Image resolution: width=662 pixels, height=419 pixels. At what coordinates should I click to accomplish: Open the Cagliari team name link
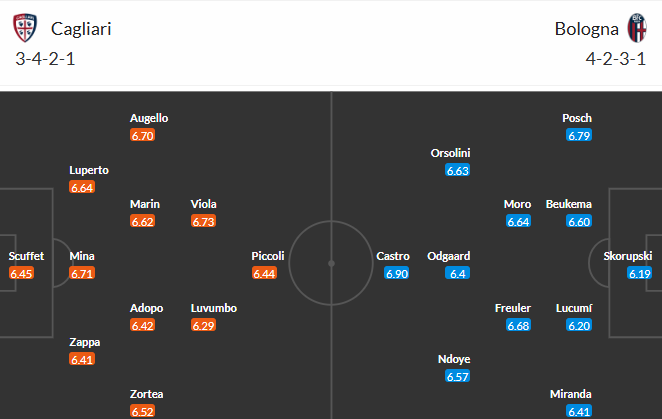pyautogui.click(x=81, y=29)
